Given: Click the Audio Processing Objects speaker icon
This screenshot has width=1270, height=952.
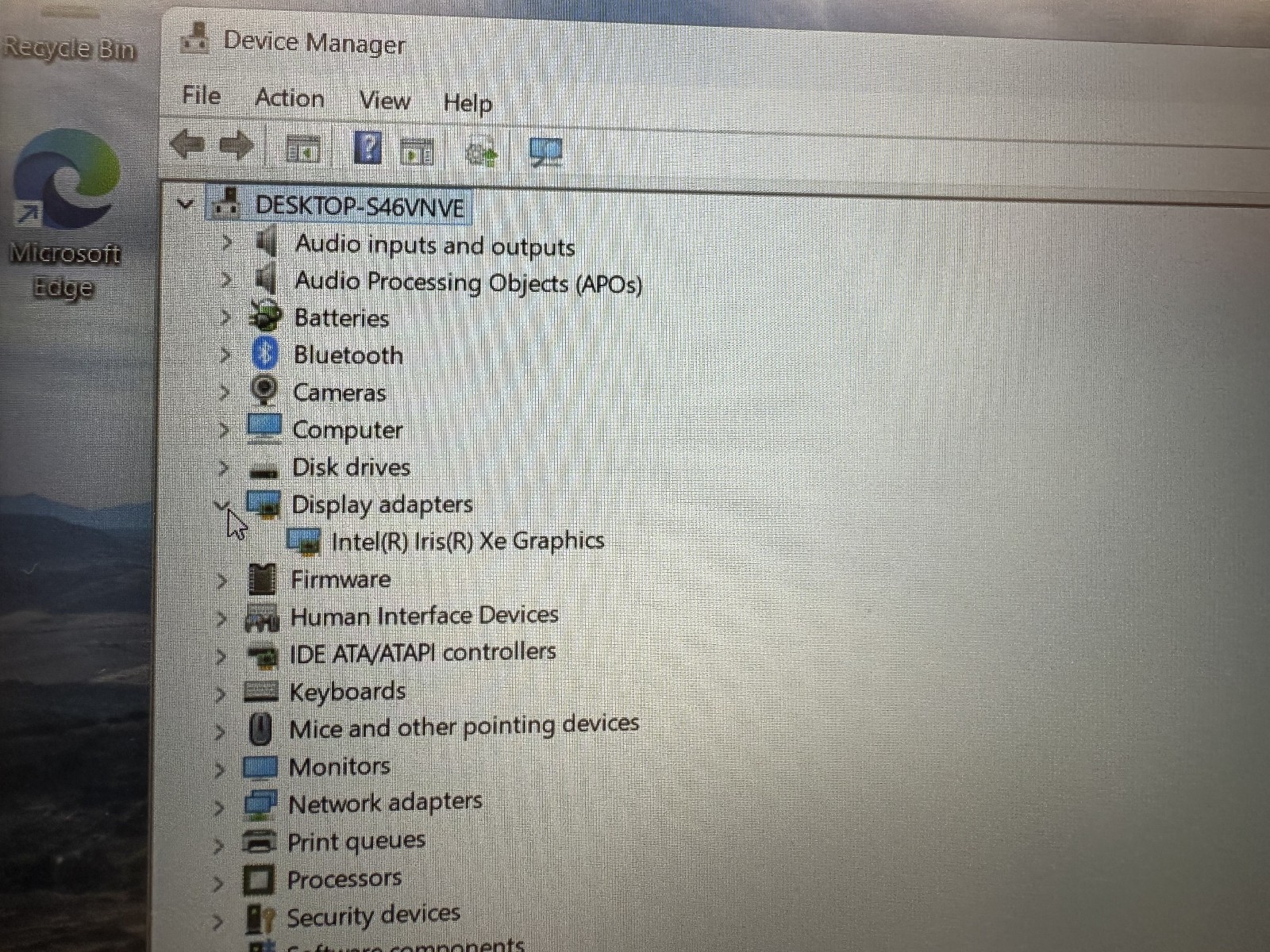Looking at the screenshot, I should click(x=267, y=278).
